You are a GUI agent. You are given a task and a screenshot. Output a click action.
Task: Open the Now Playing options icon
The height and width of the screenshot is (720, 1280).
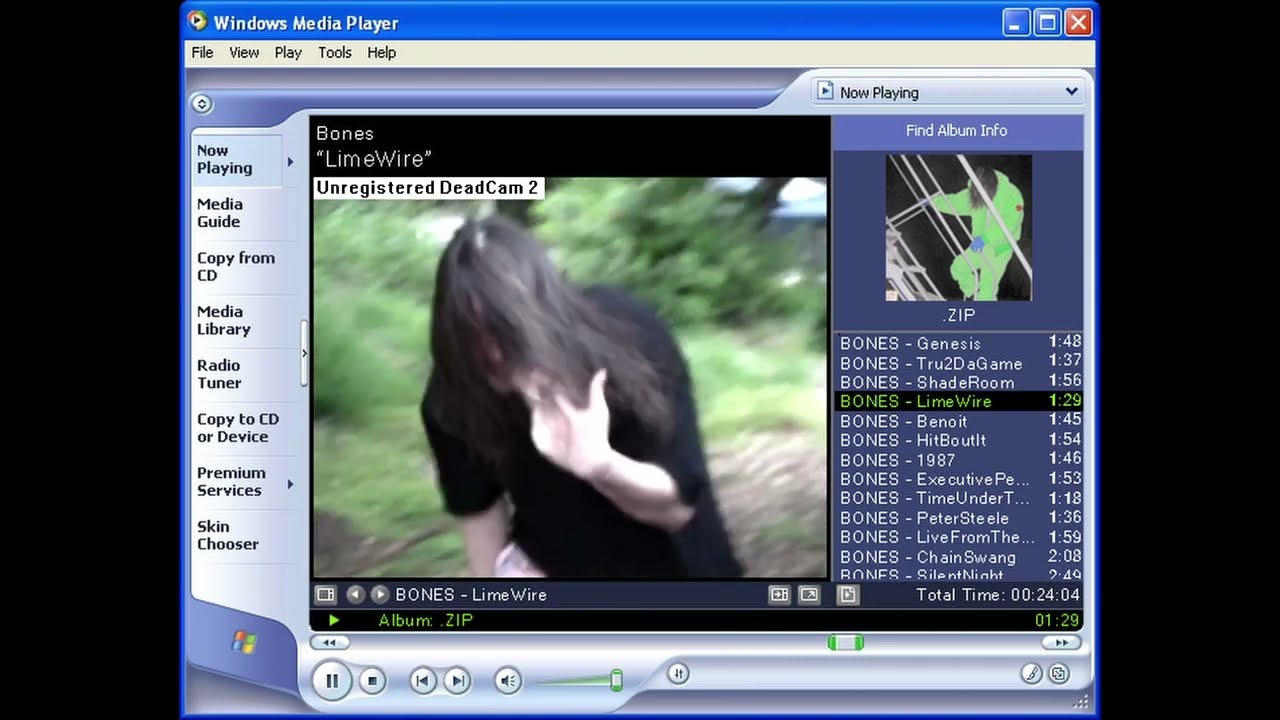coord(326,594)
